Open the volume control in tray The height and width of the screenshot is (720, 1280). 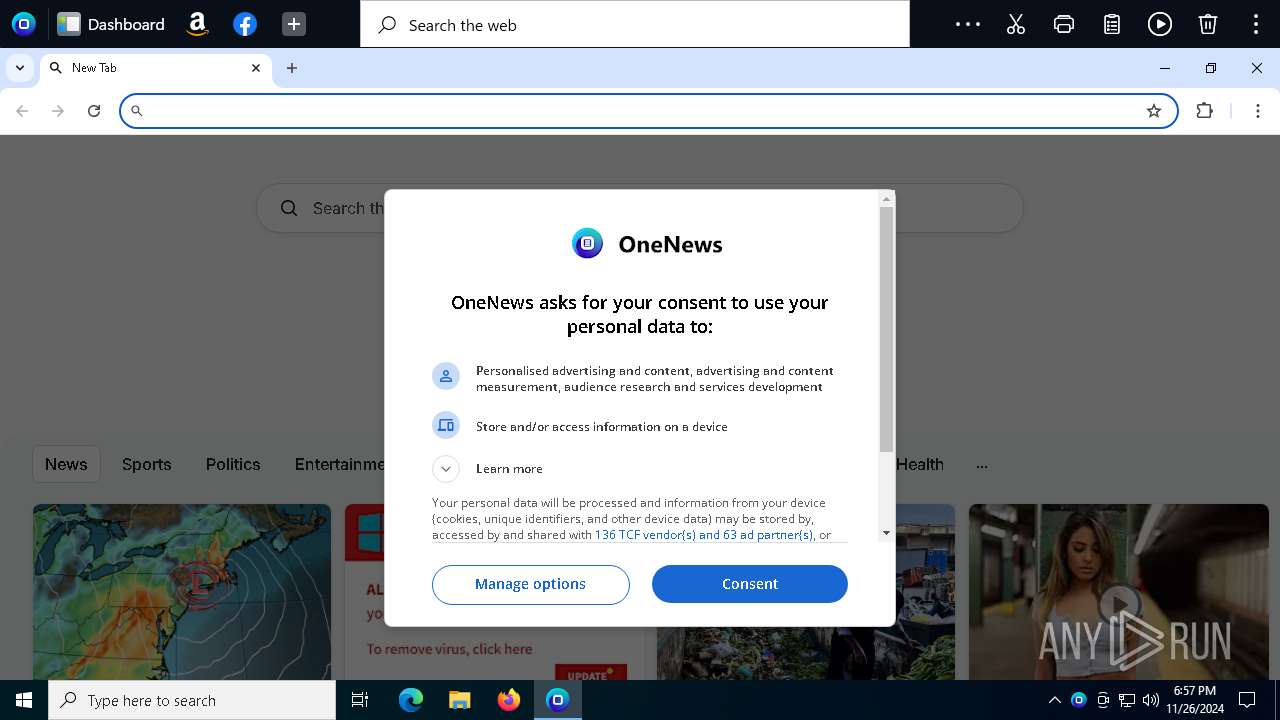click(1151, 700)
